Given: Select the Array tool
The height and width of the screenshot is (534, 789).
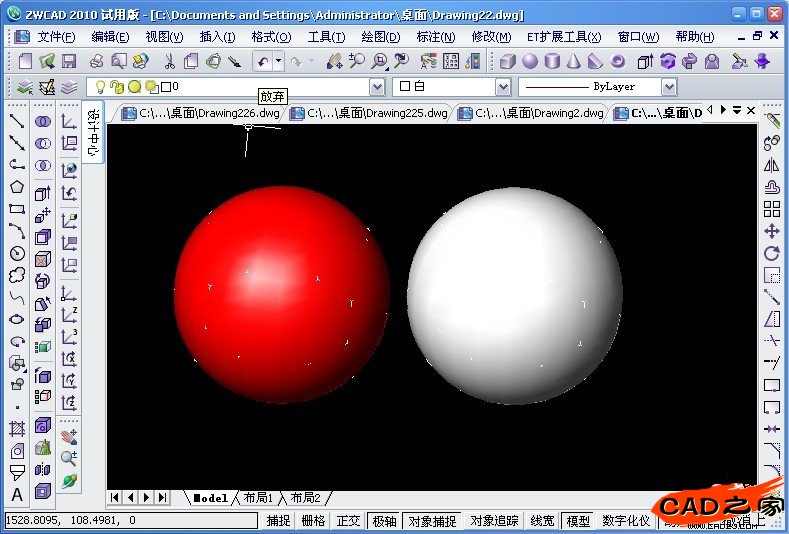Looking at the screenshot, I should (x=771, y=209).
